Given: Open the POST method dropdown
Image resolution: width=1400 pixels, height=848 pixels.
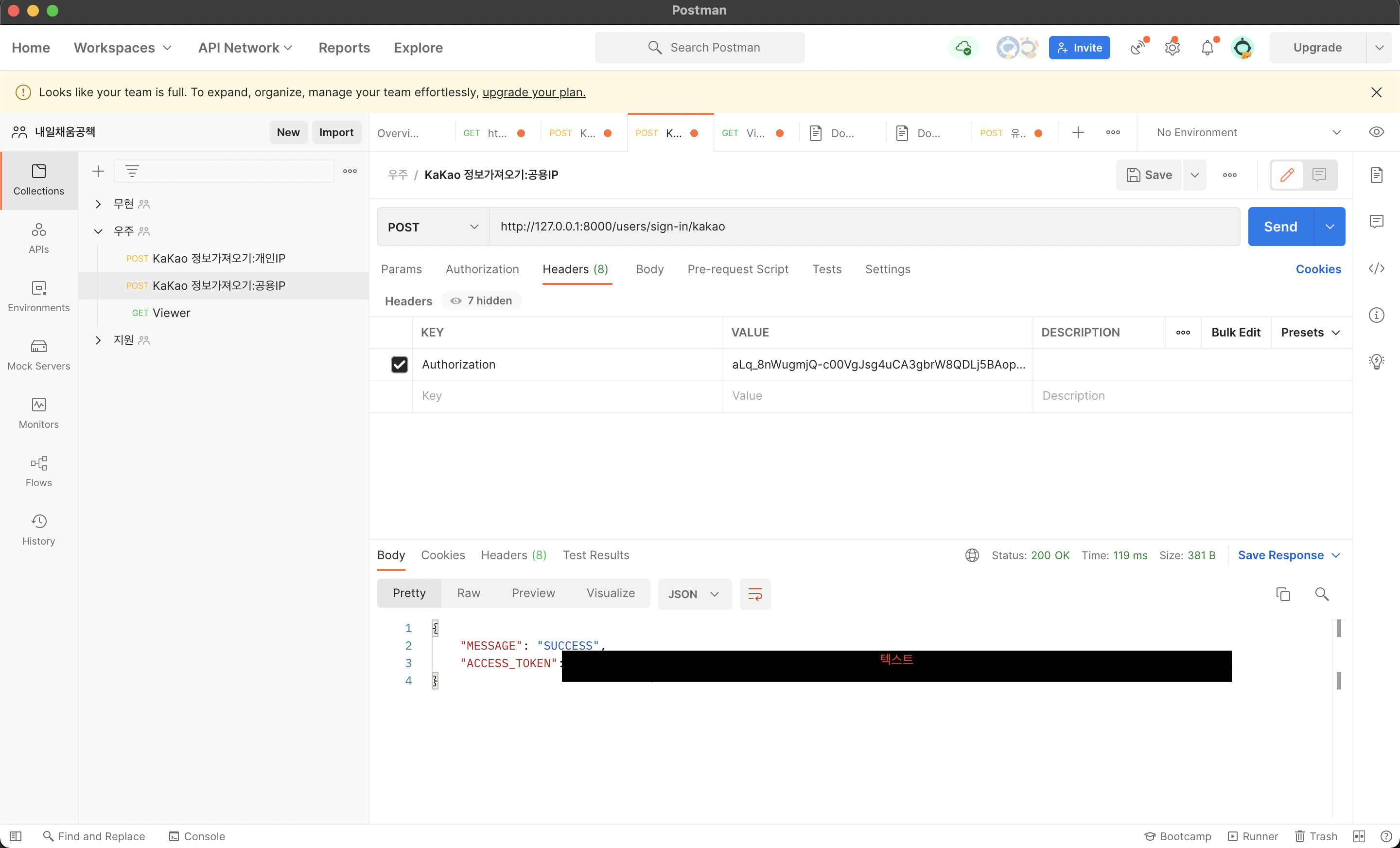Looking at the screenshot, I should point(432,227).
